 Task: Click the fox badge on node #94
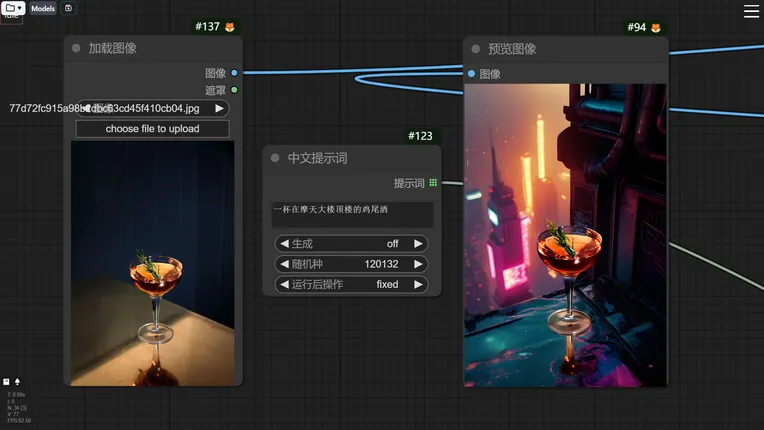coord(656,27)
